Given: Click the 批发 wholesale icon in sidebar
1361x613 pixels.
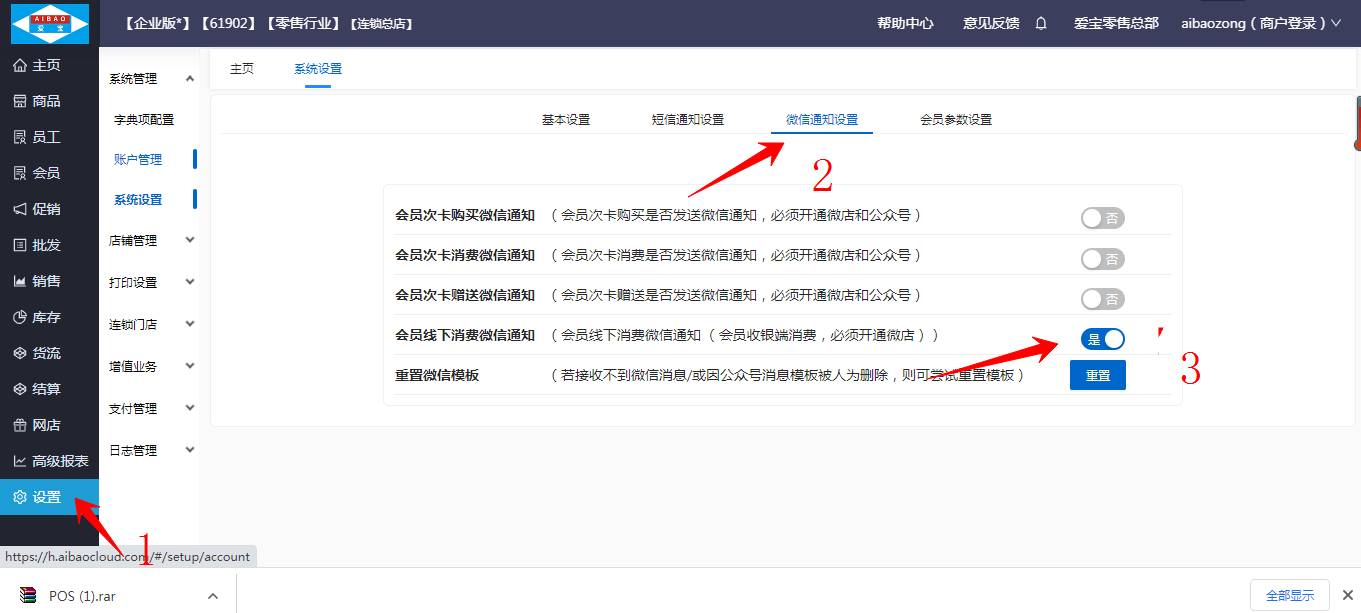Looking at the screenshot, I should pyautogui.click(x=19, y=245).
